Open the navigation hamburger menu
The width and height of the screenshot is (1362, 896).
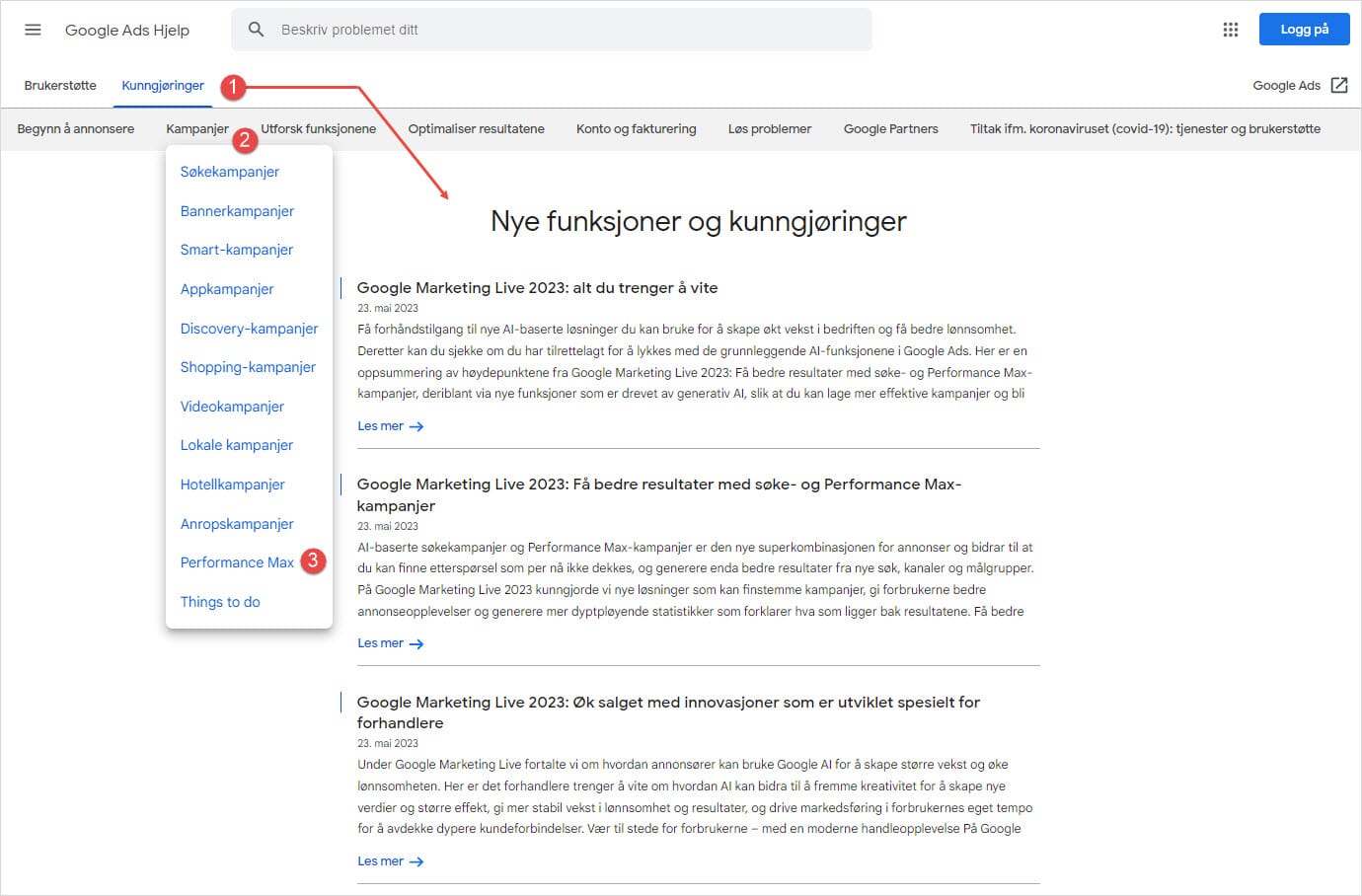point(33,30)
